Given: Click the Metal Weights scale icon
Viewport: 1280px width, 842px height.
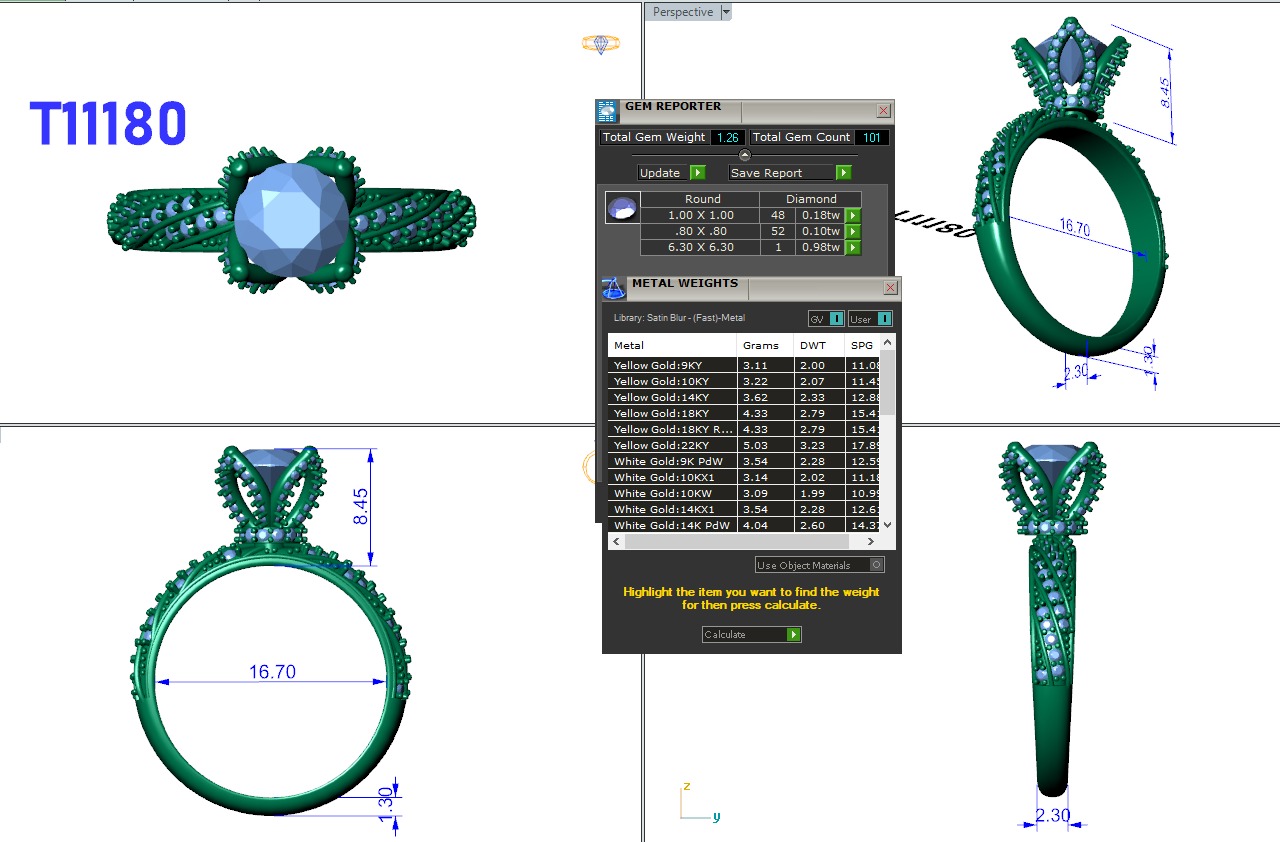Looking at the screenshot, I should pos(613,288).
